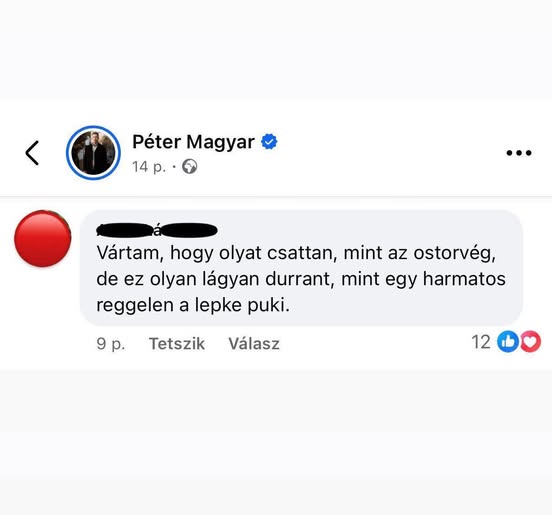552x515 pixels.
Task: Open the Péter Magyar name link
Action: 193,142
